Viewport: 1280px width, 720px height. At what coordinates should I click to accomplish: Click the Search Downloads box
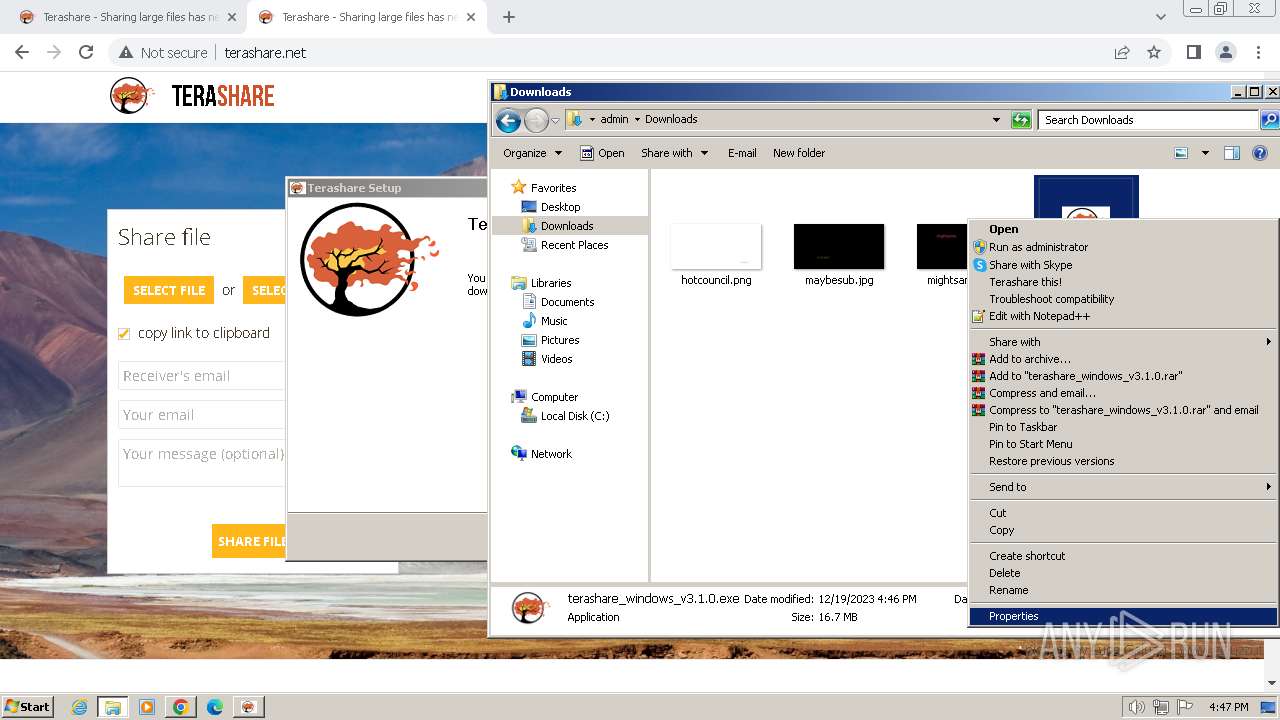click(x=1147, y=120)
